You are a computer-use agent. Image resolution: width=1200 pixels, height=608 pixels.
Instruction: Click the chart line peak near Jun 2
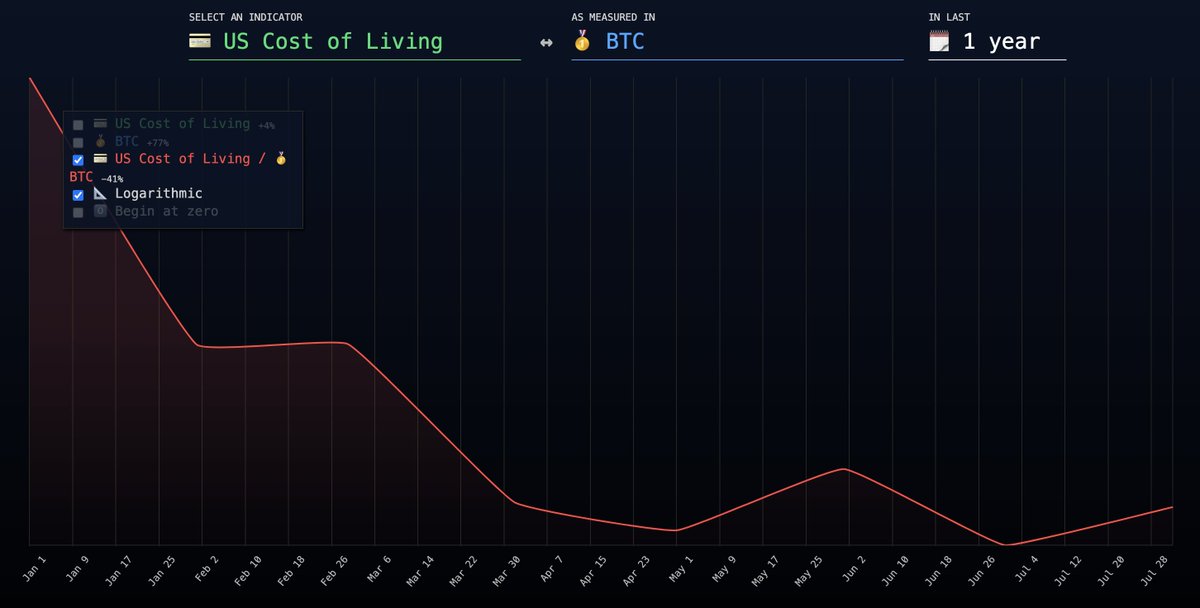coord(845,468)
